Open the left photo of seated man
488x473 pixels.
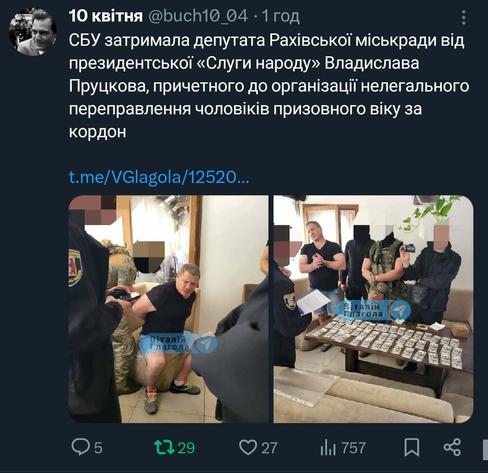click(x=168, y=309)
